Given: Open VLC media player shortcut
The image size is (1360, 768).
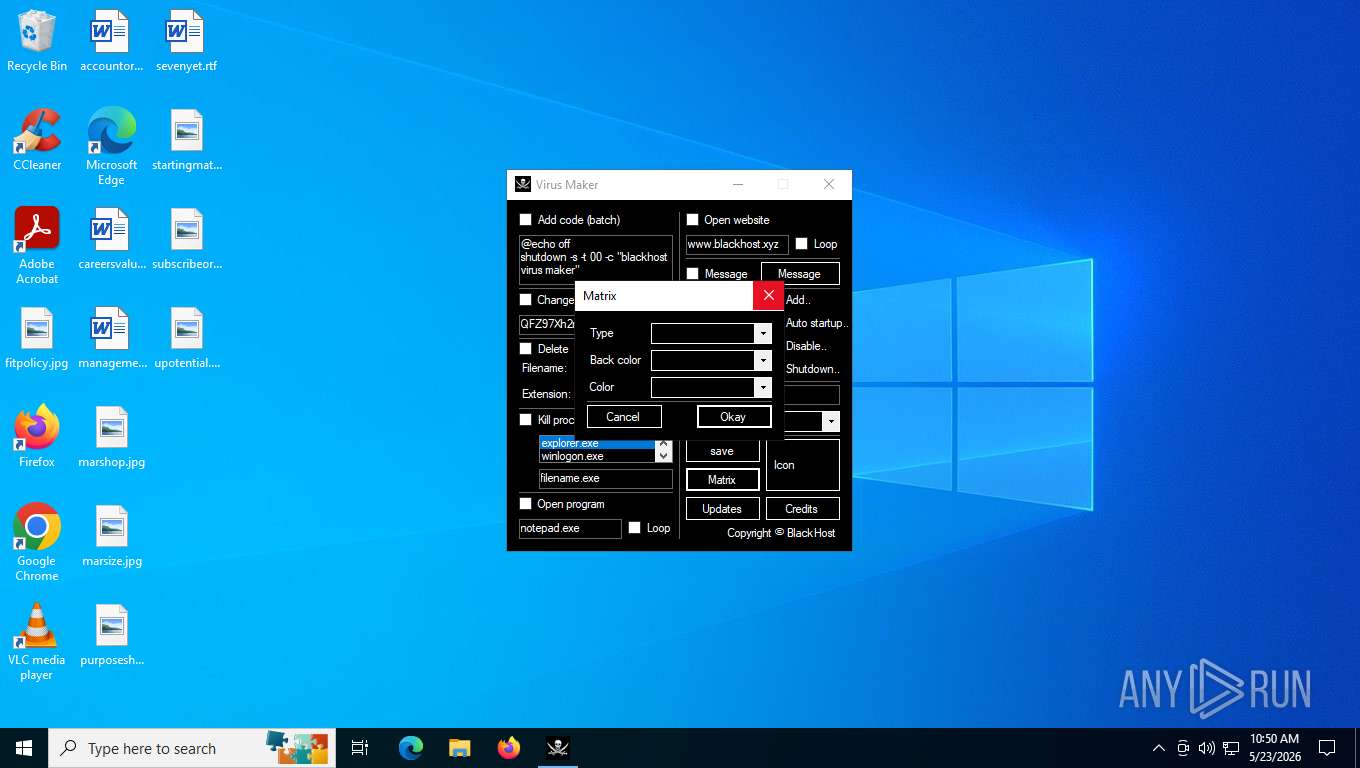Looking at the screenshot, I should 37,642.
